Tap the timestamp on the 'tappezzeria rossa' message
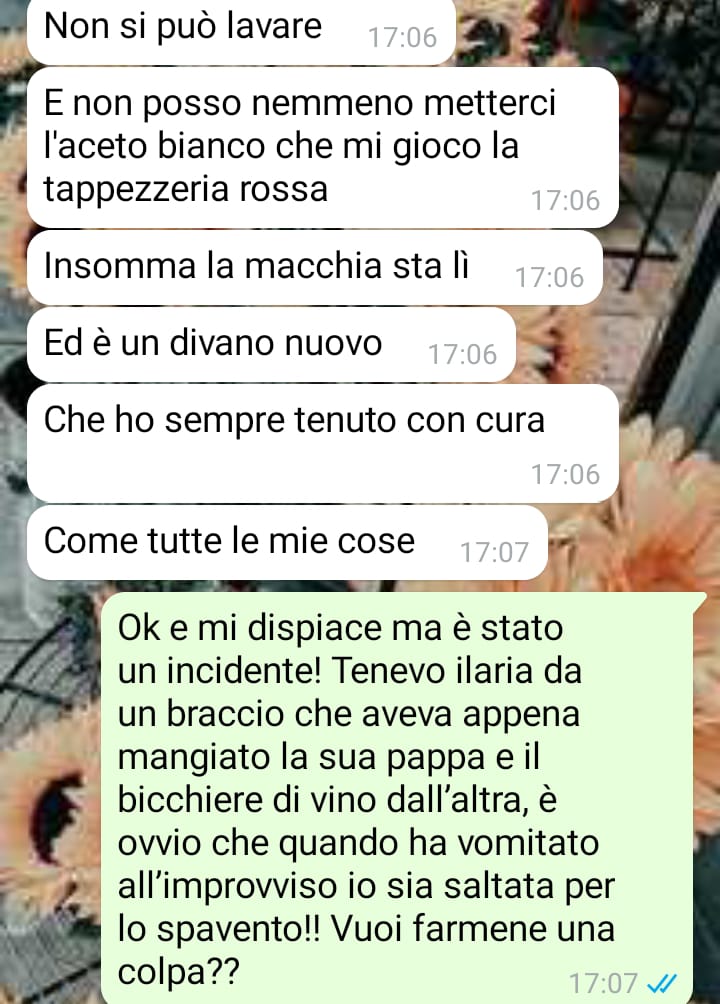The height and width of the screenshot is (1004, 720). (x=566, y=200)
